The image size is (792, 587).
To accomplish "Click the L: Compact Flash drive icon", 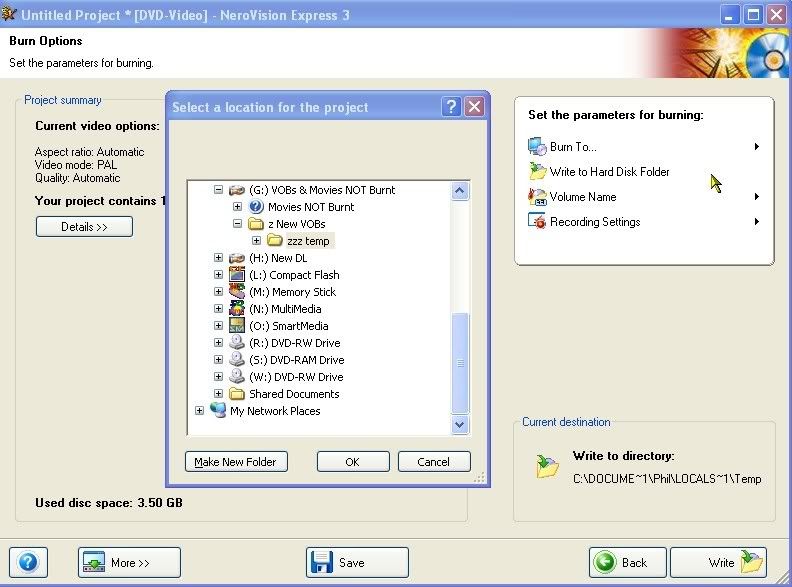I will (x=237, y=275).
